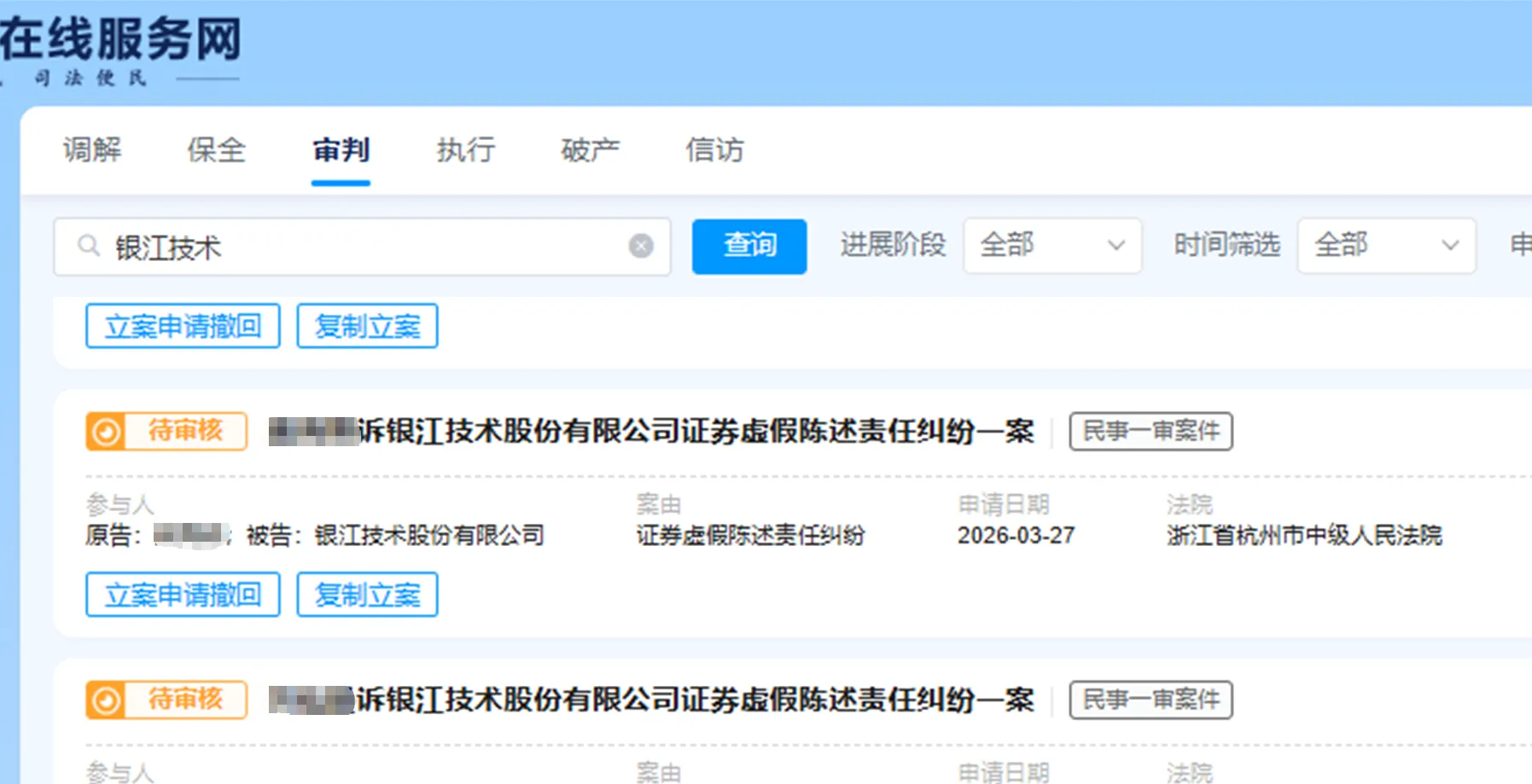The image size is (1532, 784).
Task: Click 立案申请撤回 on the middle case
Action: (x=182, y=595)
